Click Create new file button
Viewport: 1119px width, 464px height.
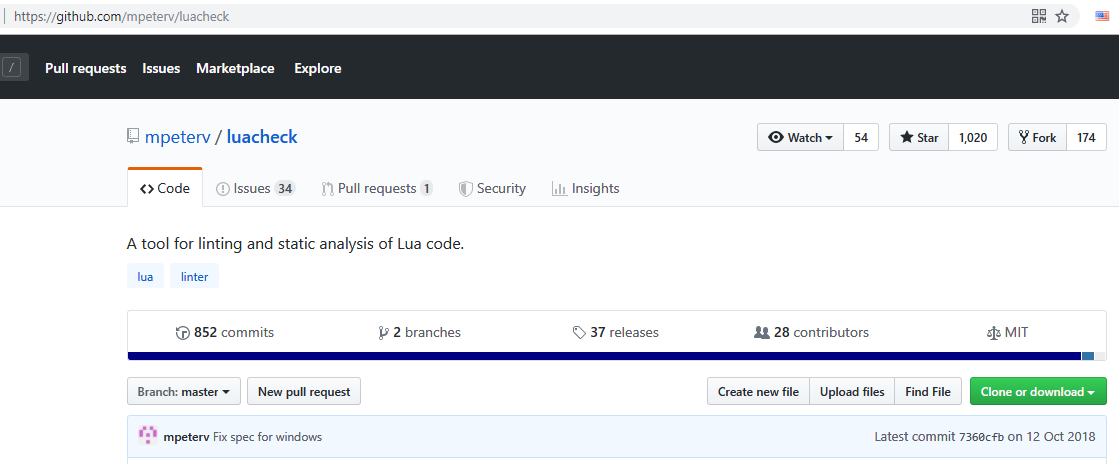pyautogui.click(x=758, y=391)
